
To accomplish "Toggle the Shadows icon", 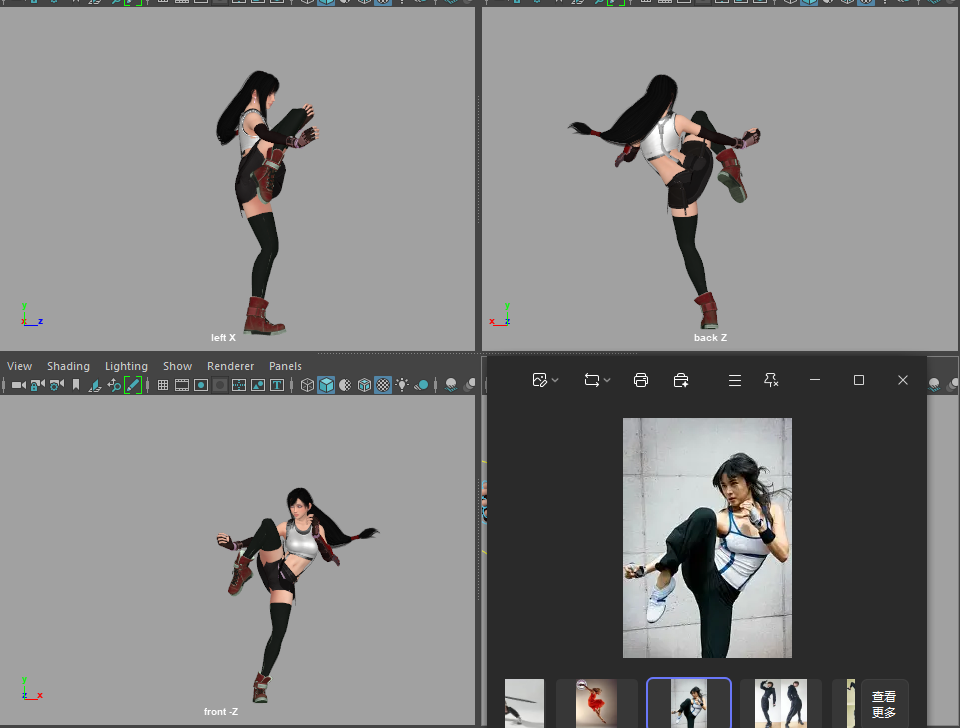I will [x=421, y=385].
